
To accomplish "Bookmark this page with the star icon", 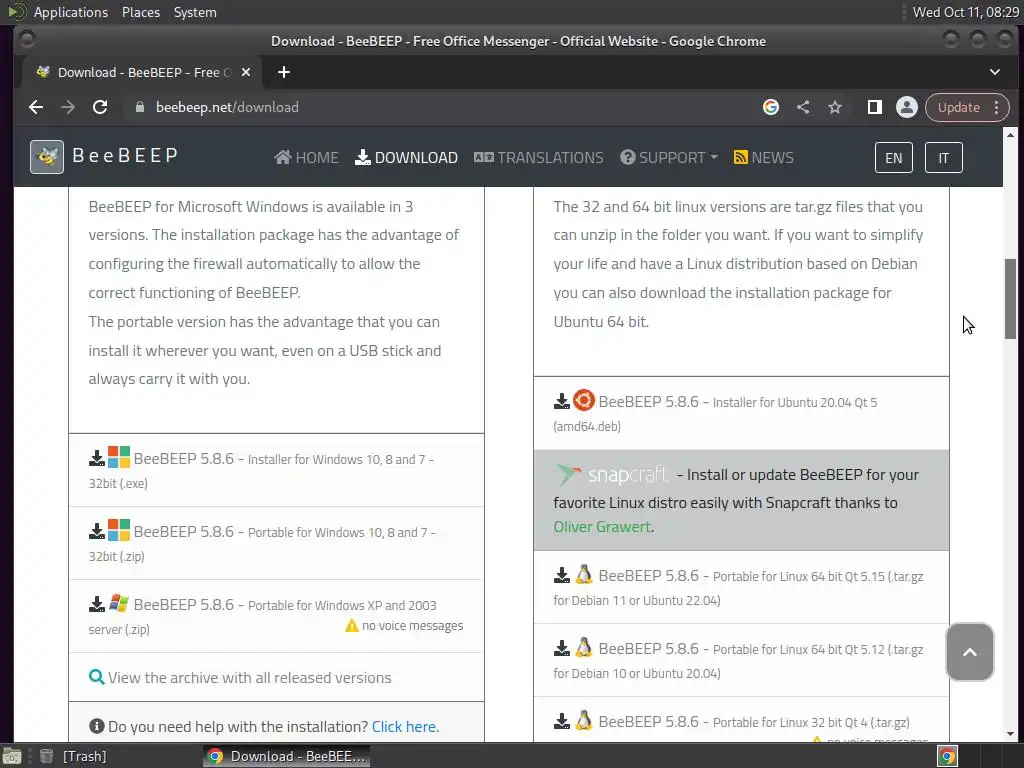I will click(835, 107).
